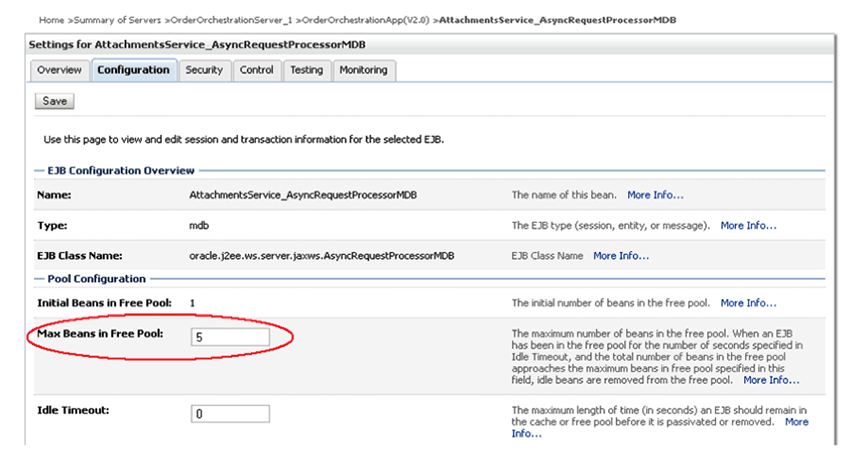Switch to the Monitoring tab
Screen dimensions: 850x457
click(363, 70)
